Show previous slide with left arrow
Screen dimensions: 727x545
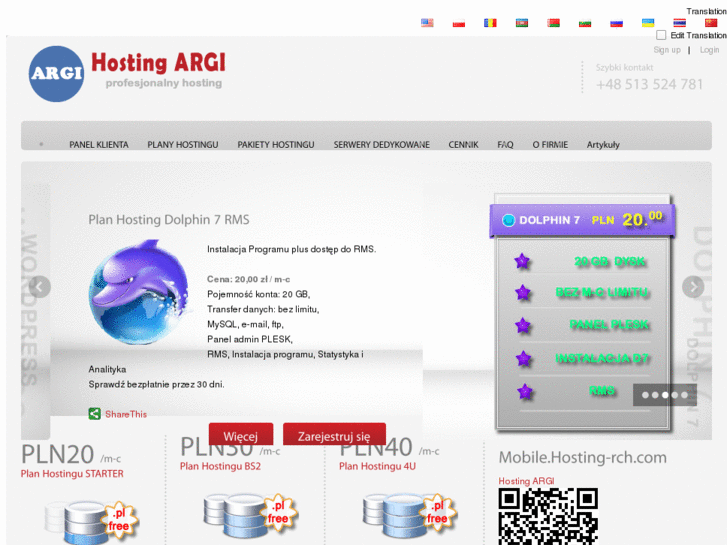click(39, 287)
